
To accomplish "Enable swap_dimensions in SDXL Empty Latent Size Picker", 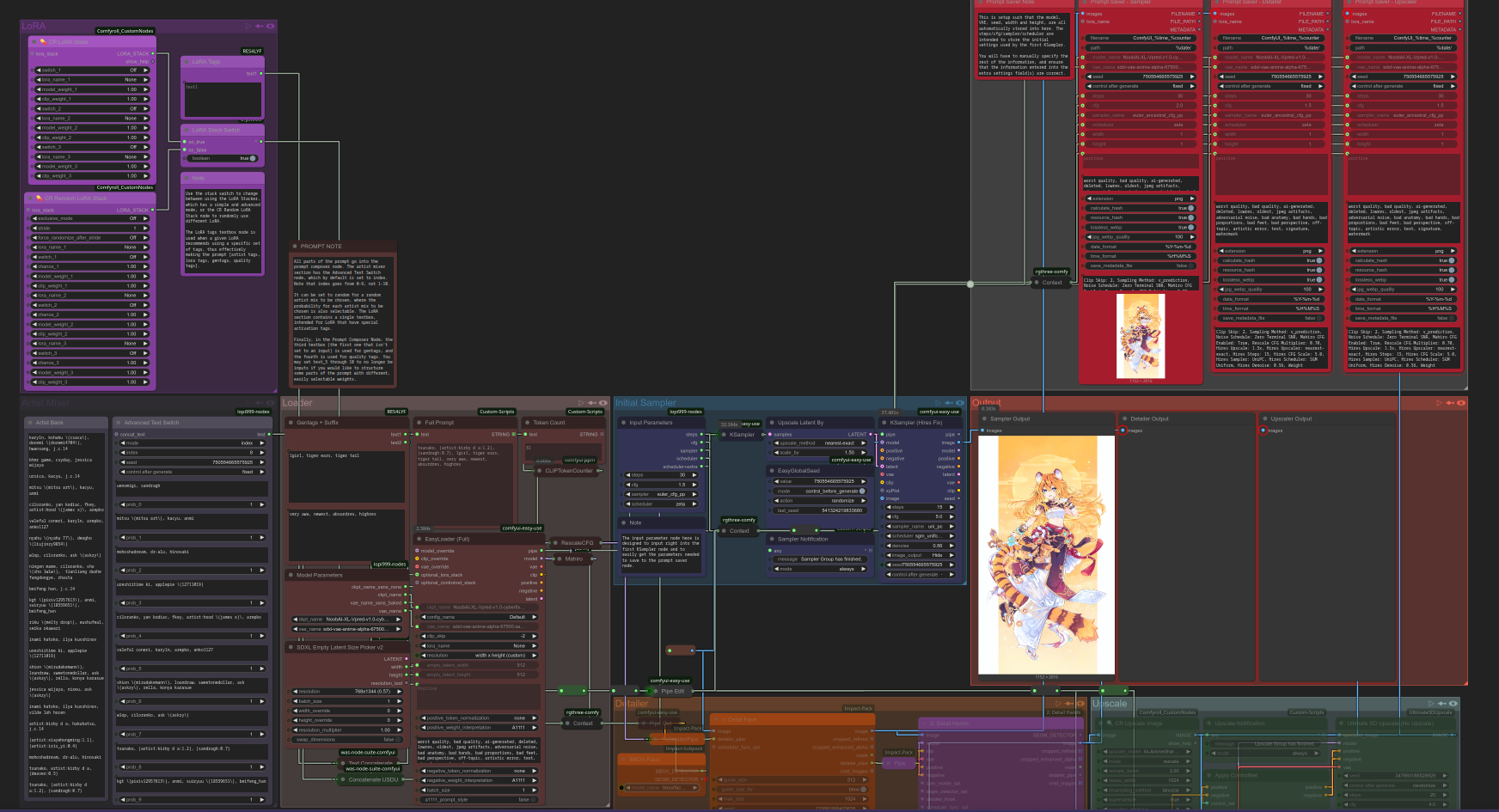I will 348,739.
